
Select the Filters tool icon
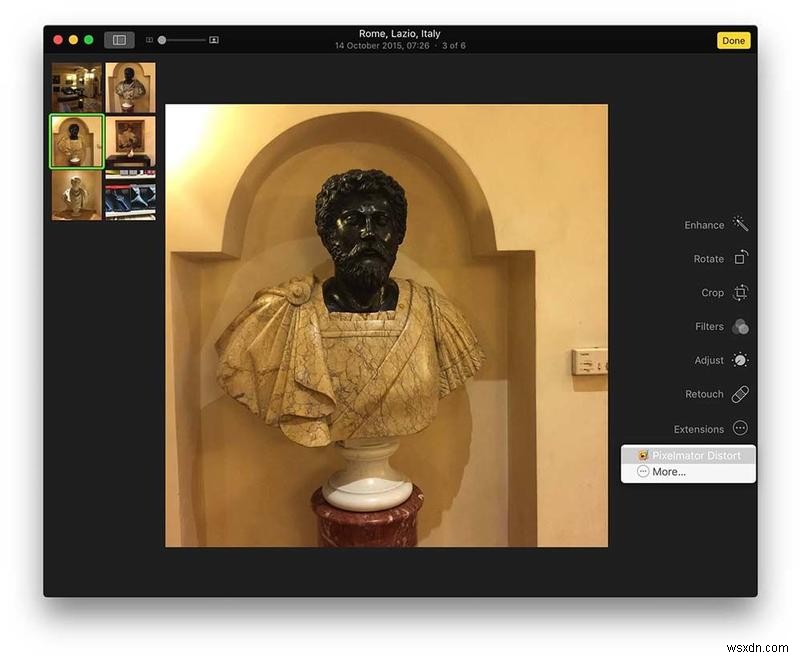(x=739, y=326)
